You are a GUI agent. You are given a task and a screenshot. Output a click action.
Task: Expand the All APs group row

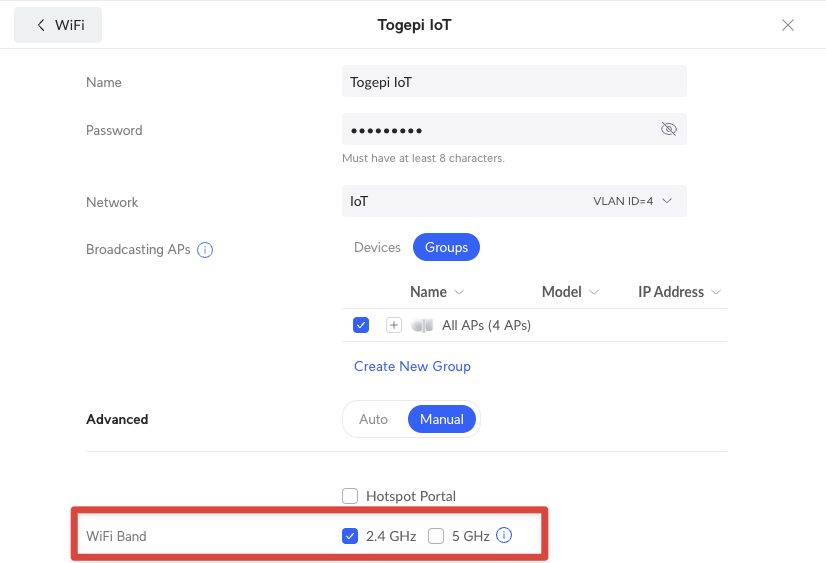click(394, 325)
